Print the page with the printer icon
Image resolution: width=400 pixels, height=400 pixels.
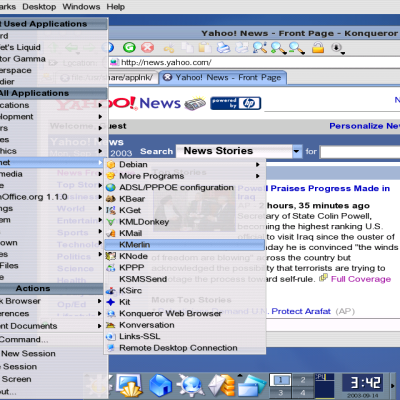[223, 48]
